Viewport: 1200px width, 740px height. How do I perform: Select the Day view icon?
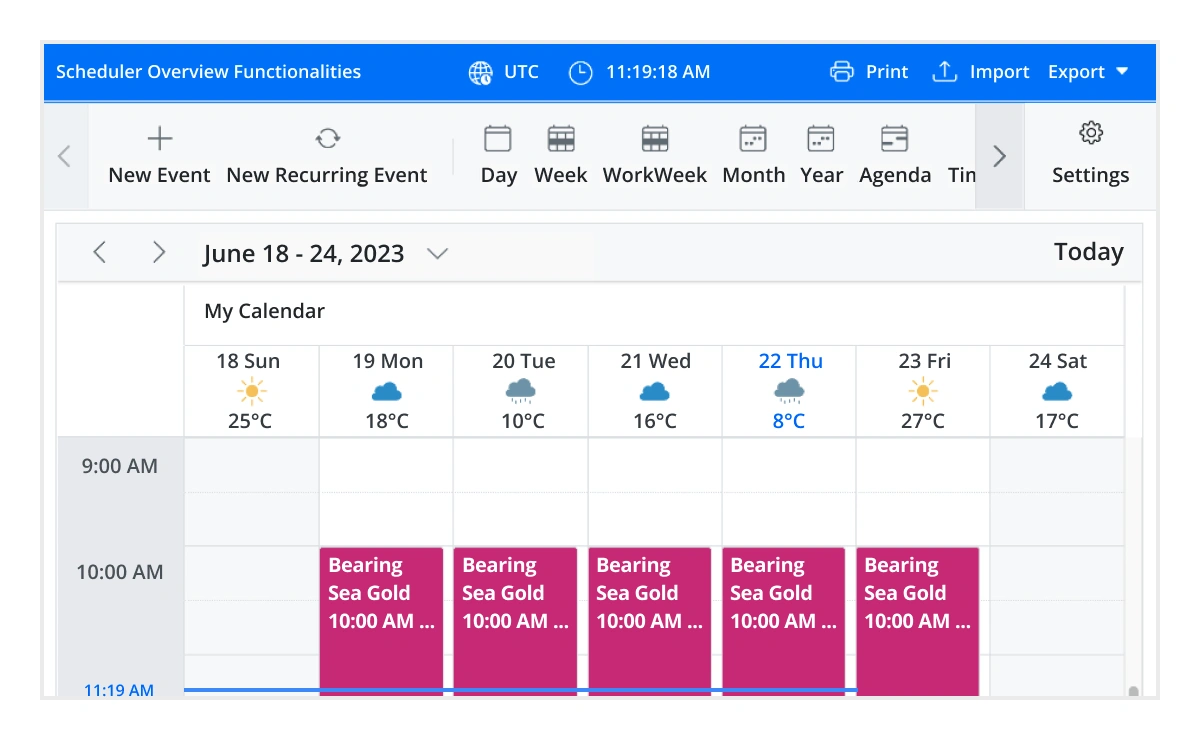[497, 139]
